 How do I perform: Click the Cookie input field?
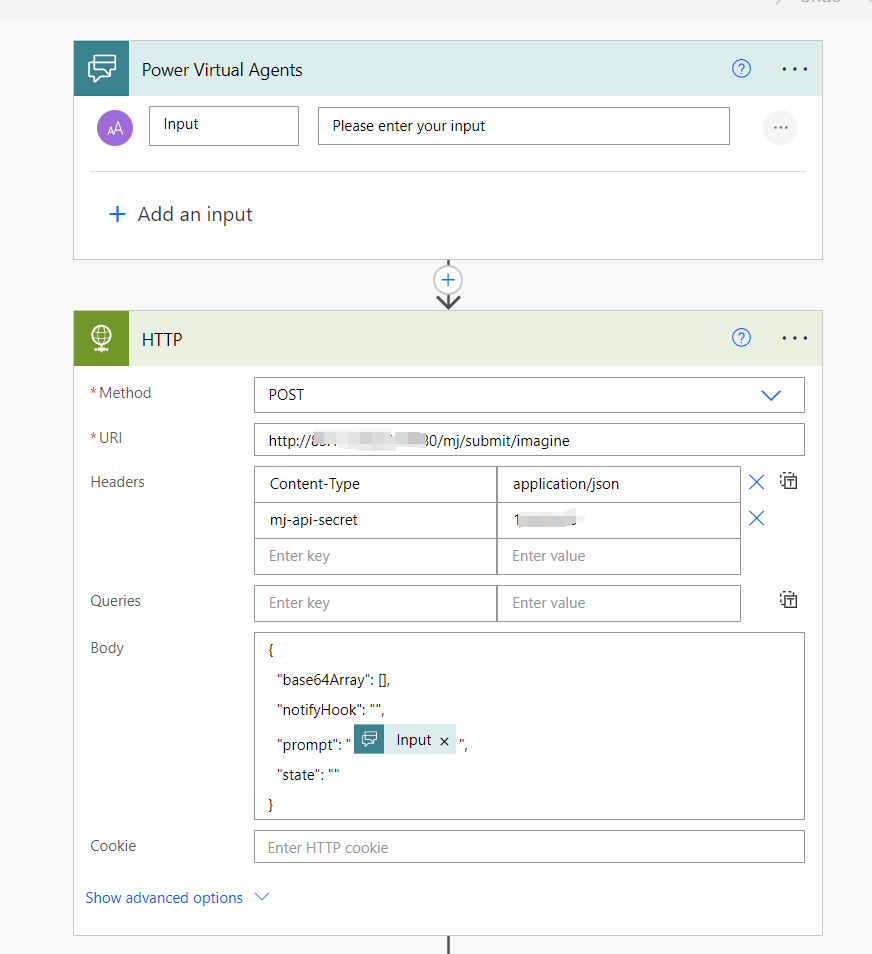529,847
